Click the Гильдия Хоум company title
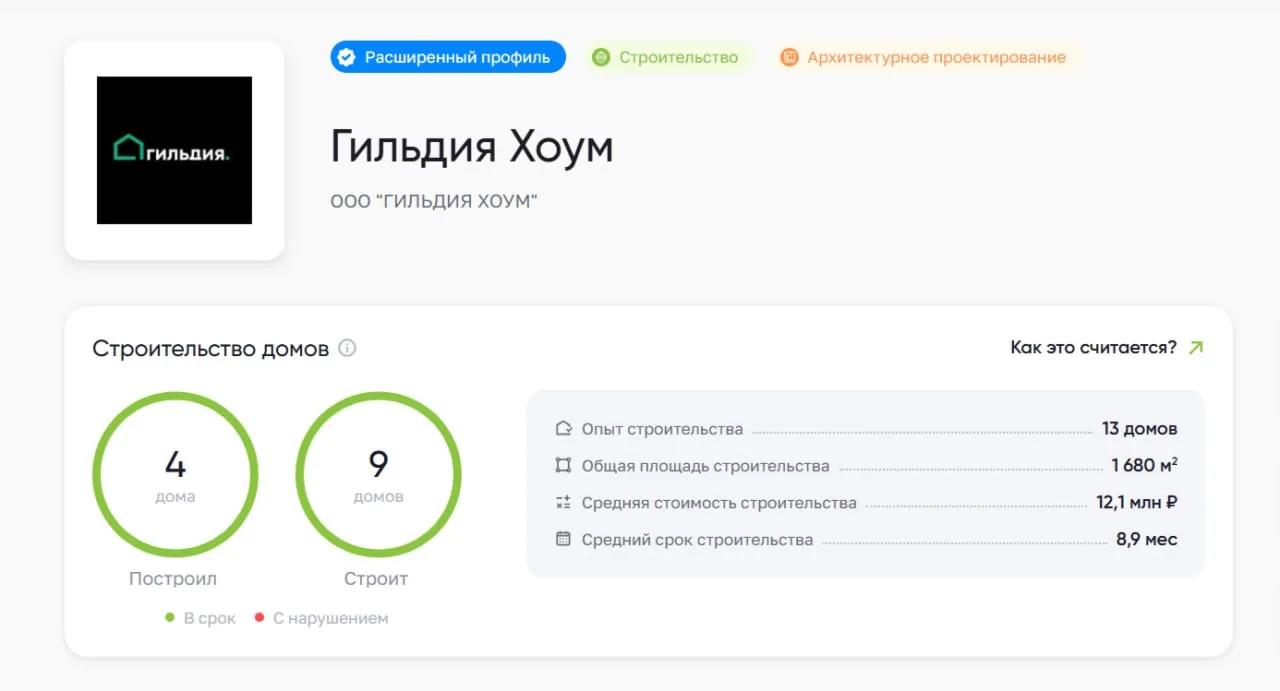The height and width of the screenshot is (691, 1280). 472,148
